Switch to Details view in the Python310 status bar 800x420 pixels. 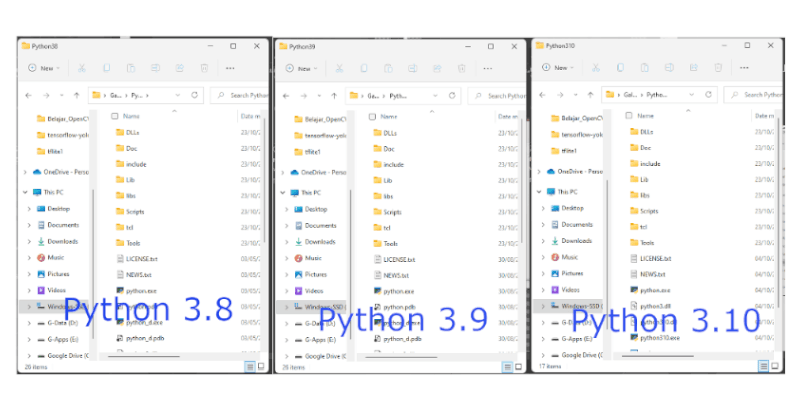[764, 366]
